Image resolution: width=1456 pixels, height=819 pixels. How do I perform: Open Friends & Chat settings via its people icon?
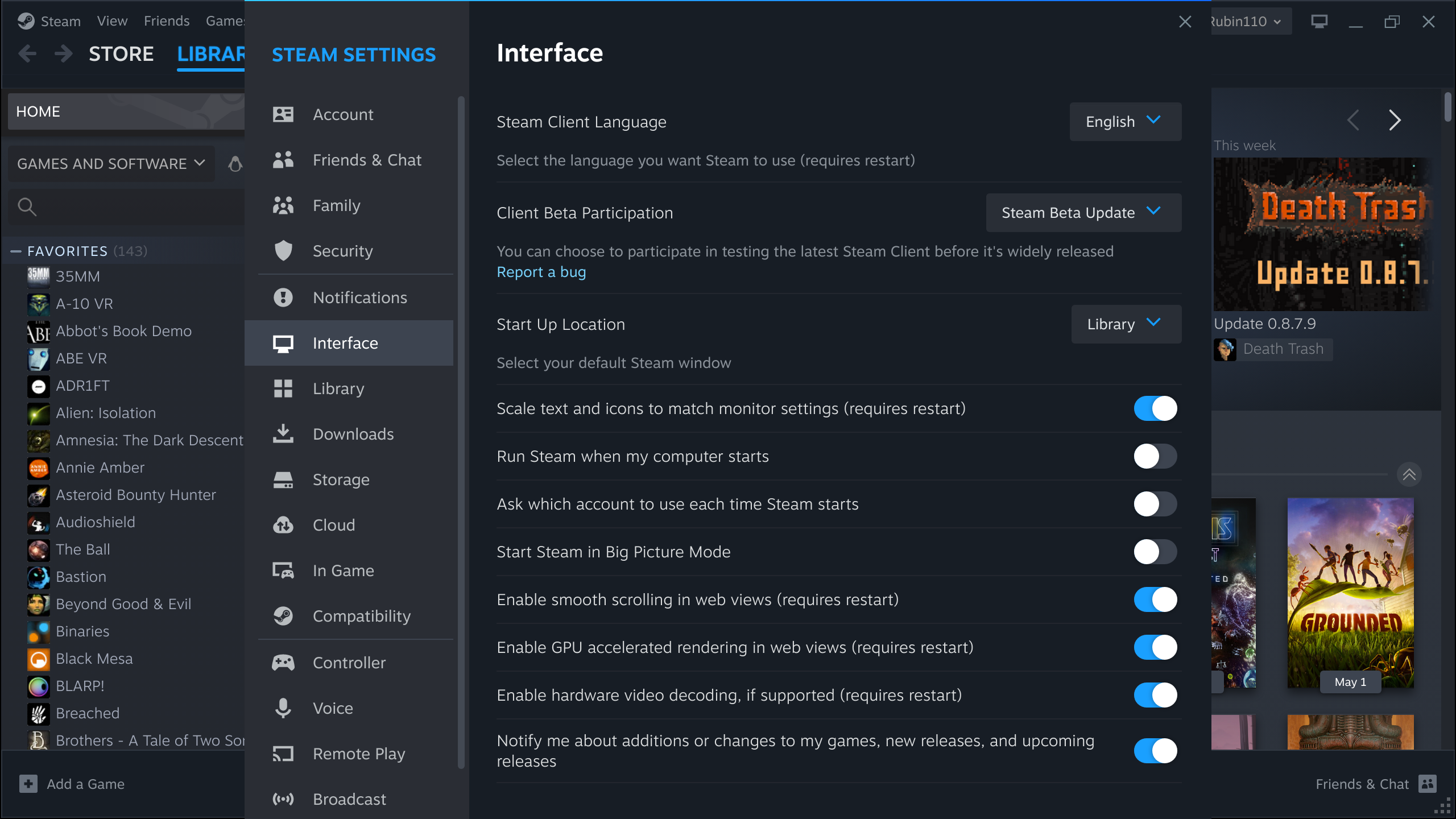point(283,160)
